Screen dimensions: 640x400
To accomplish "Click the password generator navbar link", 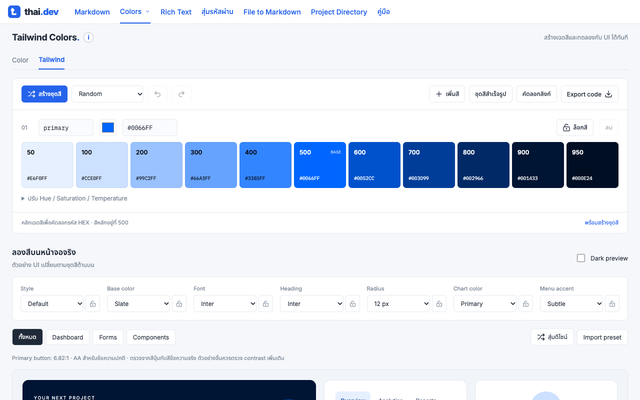I will [x=217, y=12].
